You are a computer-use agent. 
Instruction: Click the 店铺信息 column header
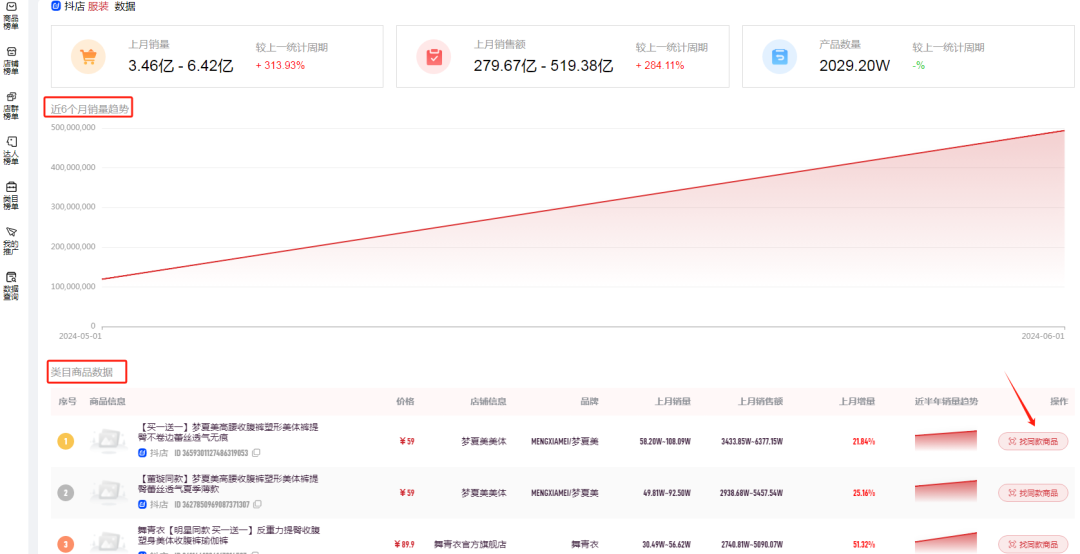(488, 401)
